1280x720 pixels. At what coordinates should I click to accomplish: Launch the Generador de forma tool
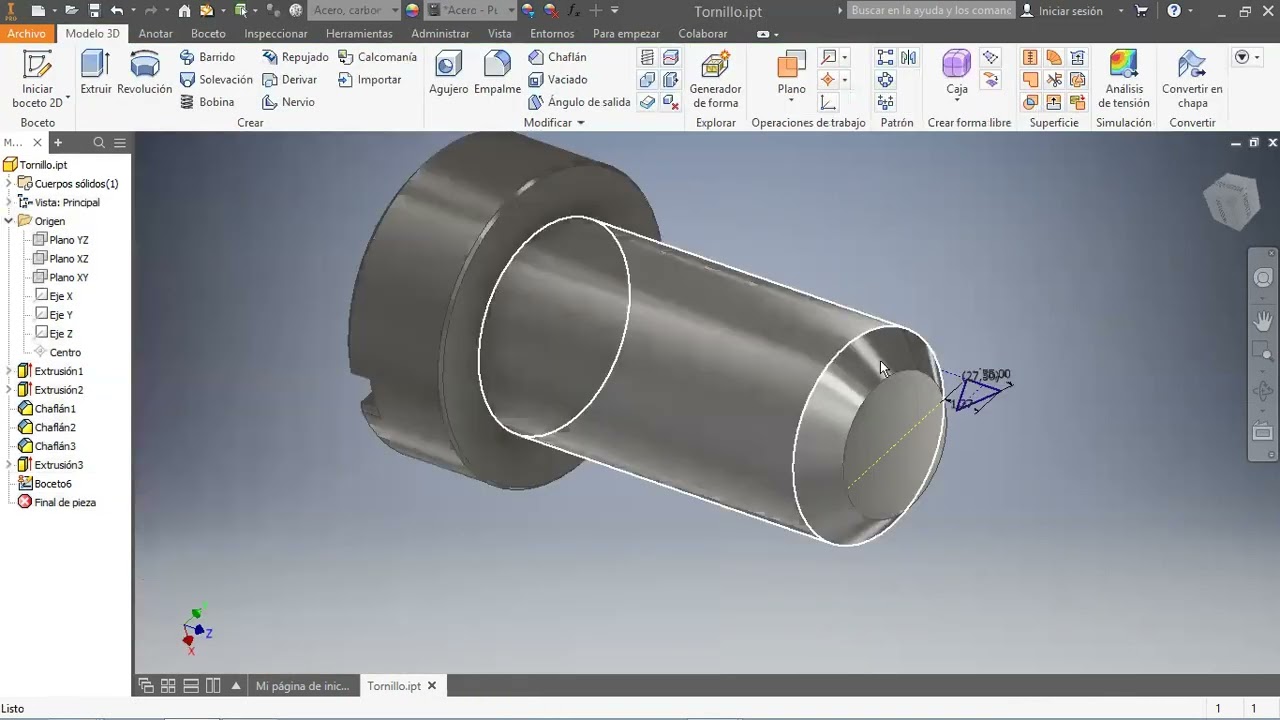tap(715, 79)
